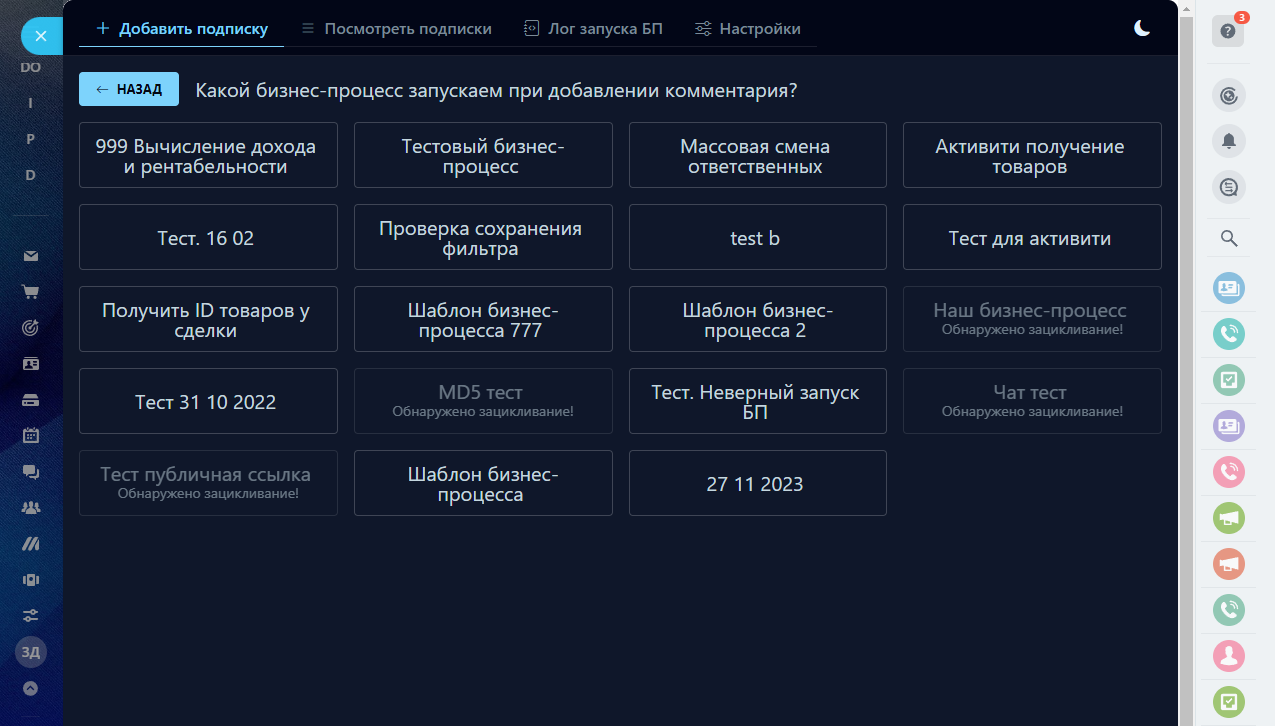Screen dimensions: 1275x726
Task: Switch to the Добавить подписку tab
Action: [x=182, y=28]
